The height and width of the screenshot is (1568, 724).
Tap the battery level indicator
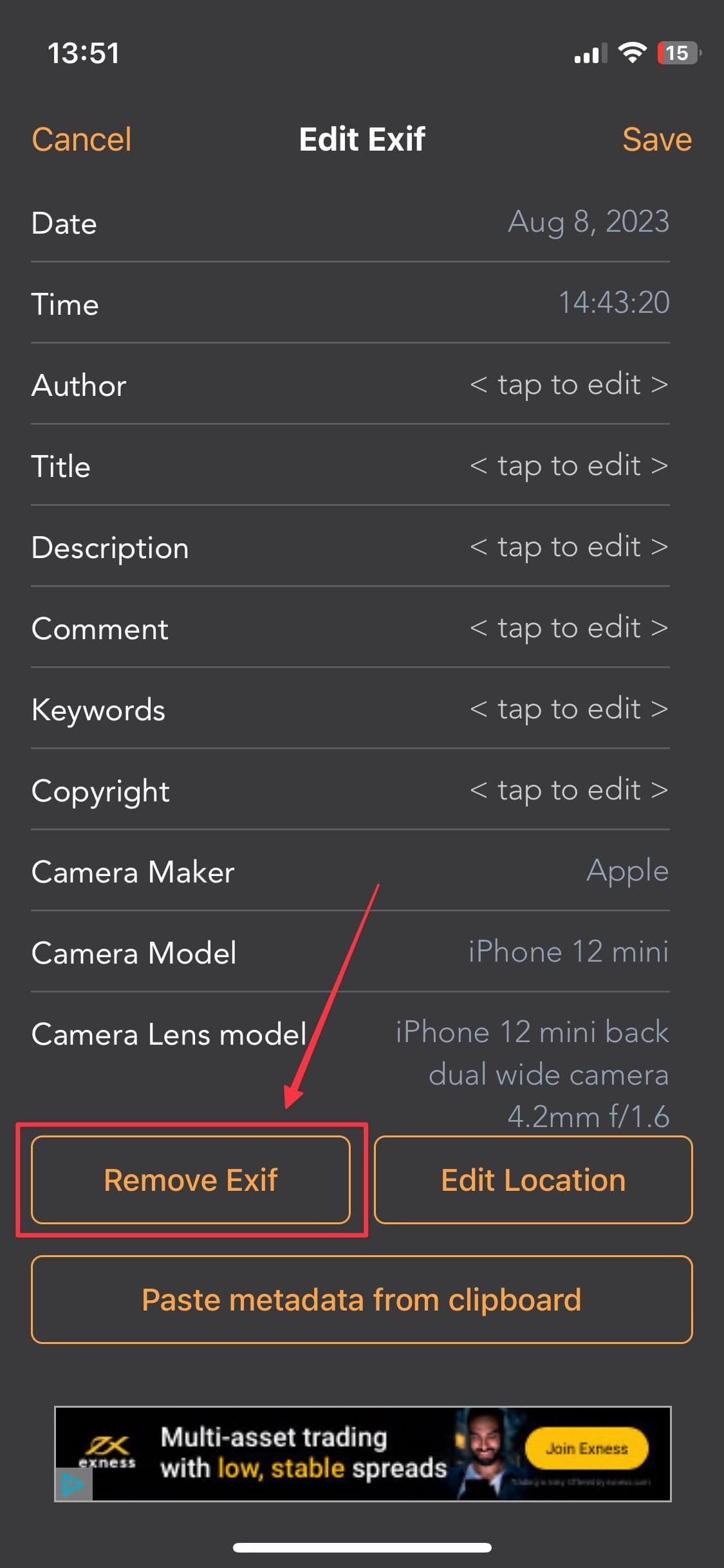point(678,53)
